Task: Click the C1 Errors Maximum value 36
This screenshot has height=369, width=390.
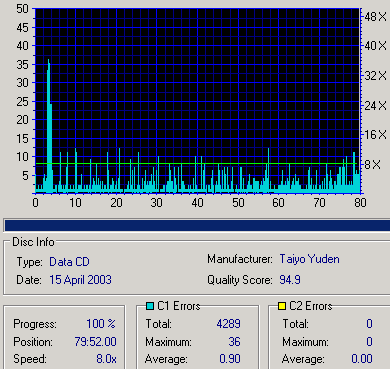Action: pyautogui.click(x=234, y=342)
